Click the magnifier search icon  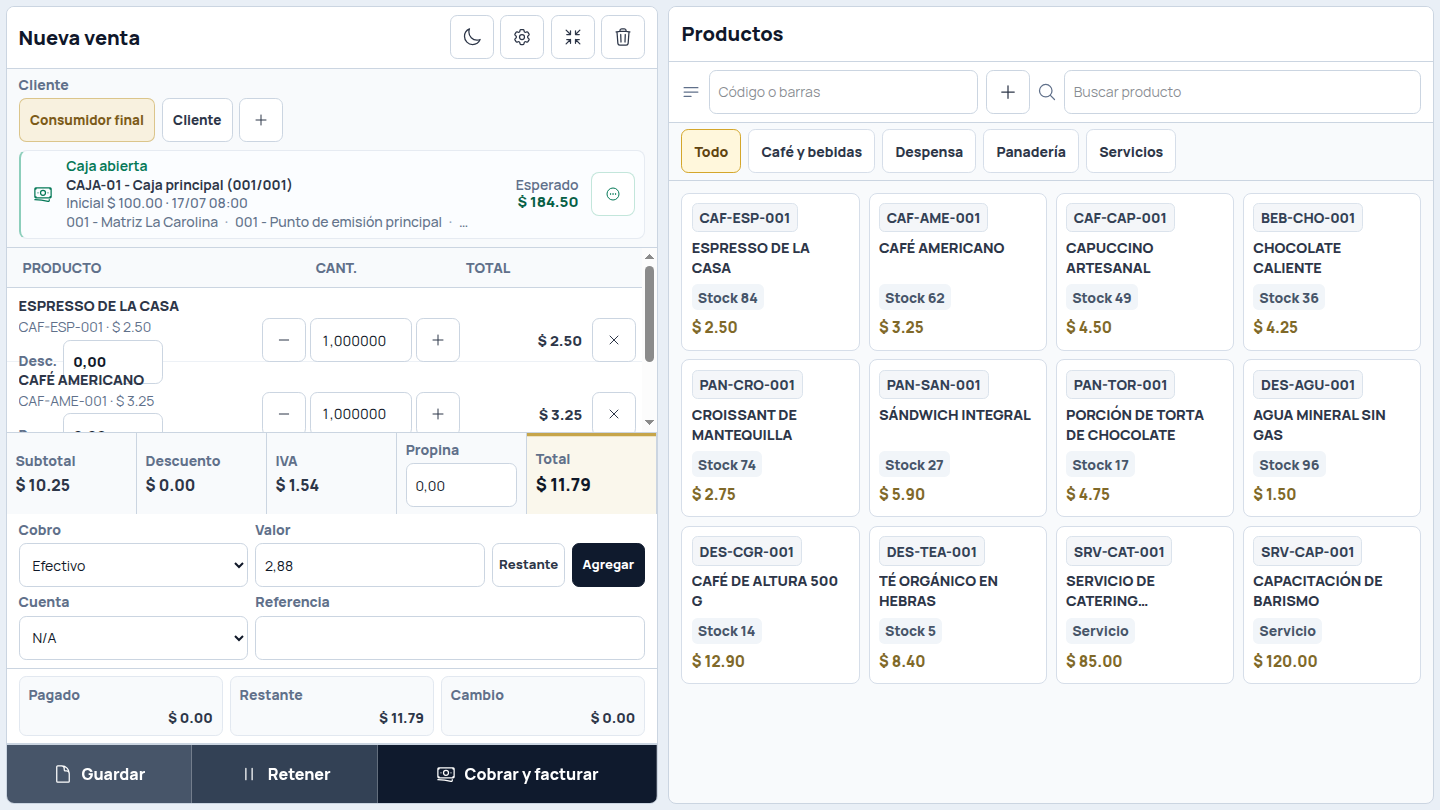[x=1047, y=92]
